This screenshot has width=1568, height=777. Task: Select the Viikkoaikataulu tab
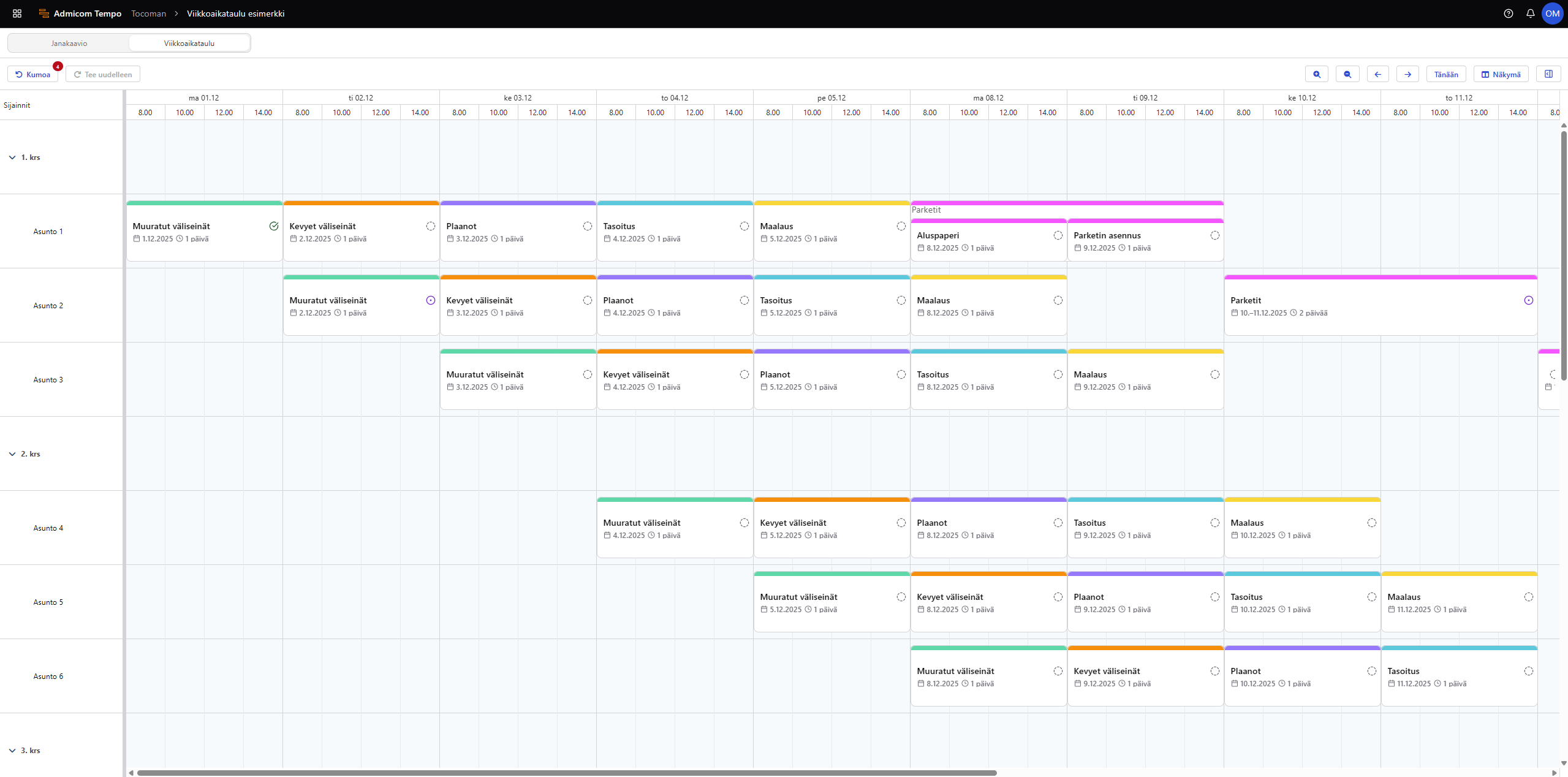tap(189, 44)
